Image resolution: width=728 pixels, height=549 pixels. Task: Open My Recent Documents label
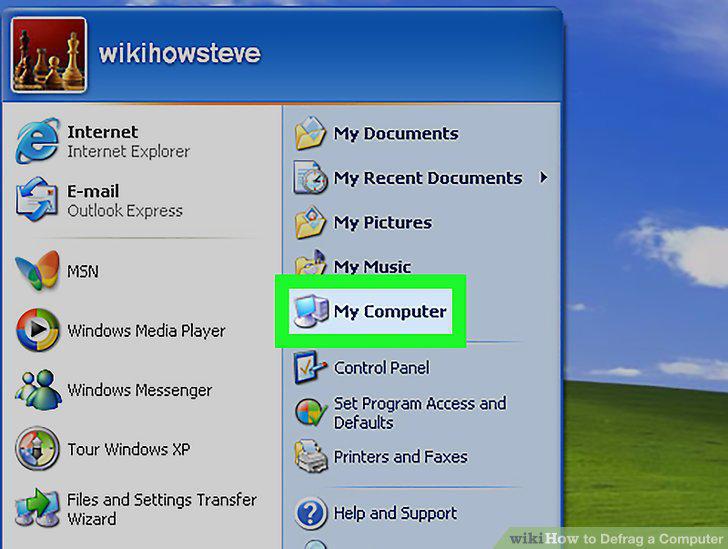(428, 178)
